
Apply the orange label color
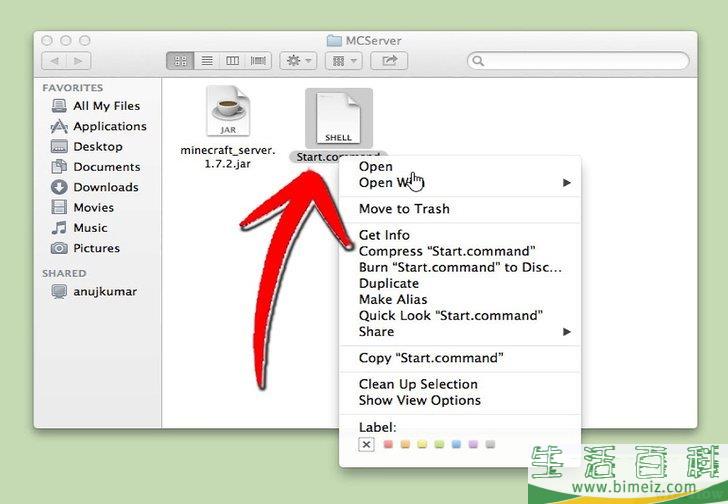pos(405,445)
